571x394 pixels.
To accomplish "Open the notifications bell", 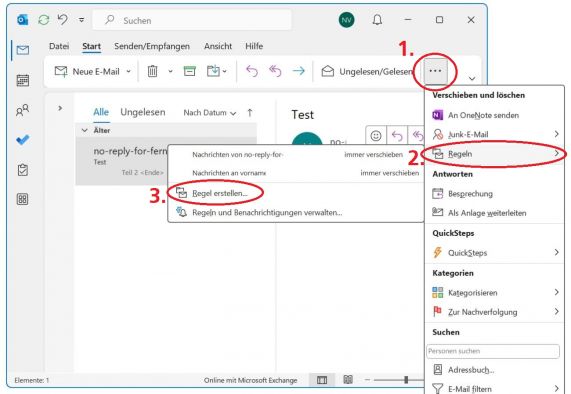I will pos(377,20).
